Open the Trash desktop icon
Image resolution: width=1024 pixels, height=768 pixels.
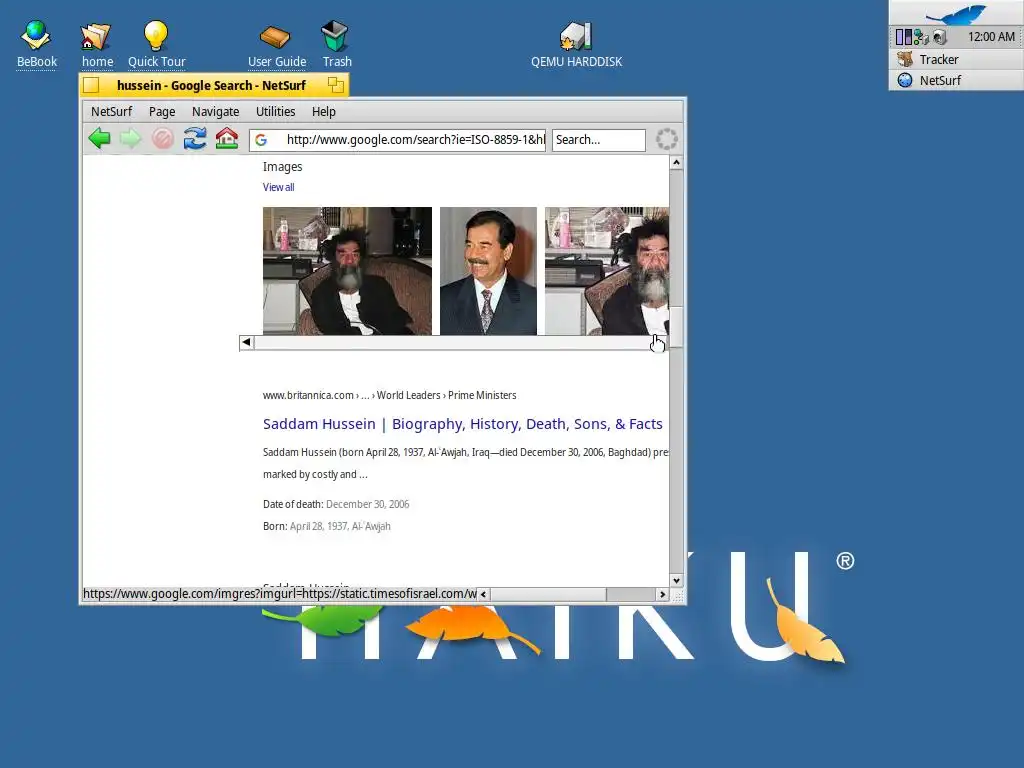(336, 44)
